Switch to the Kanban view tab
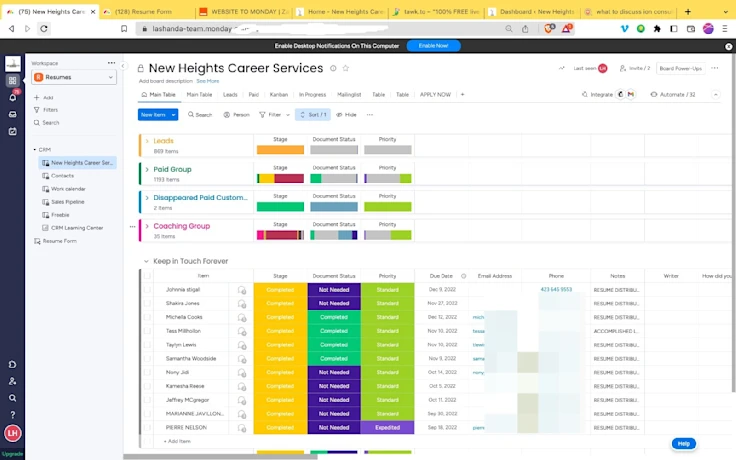 point(279,94)
